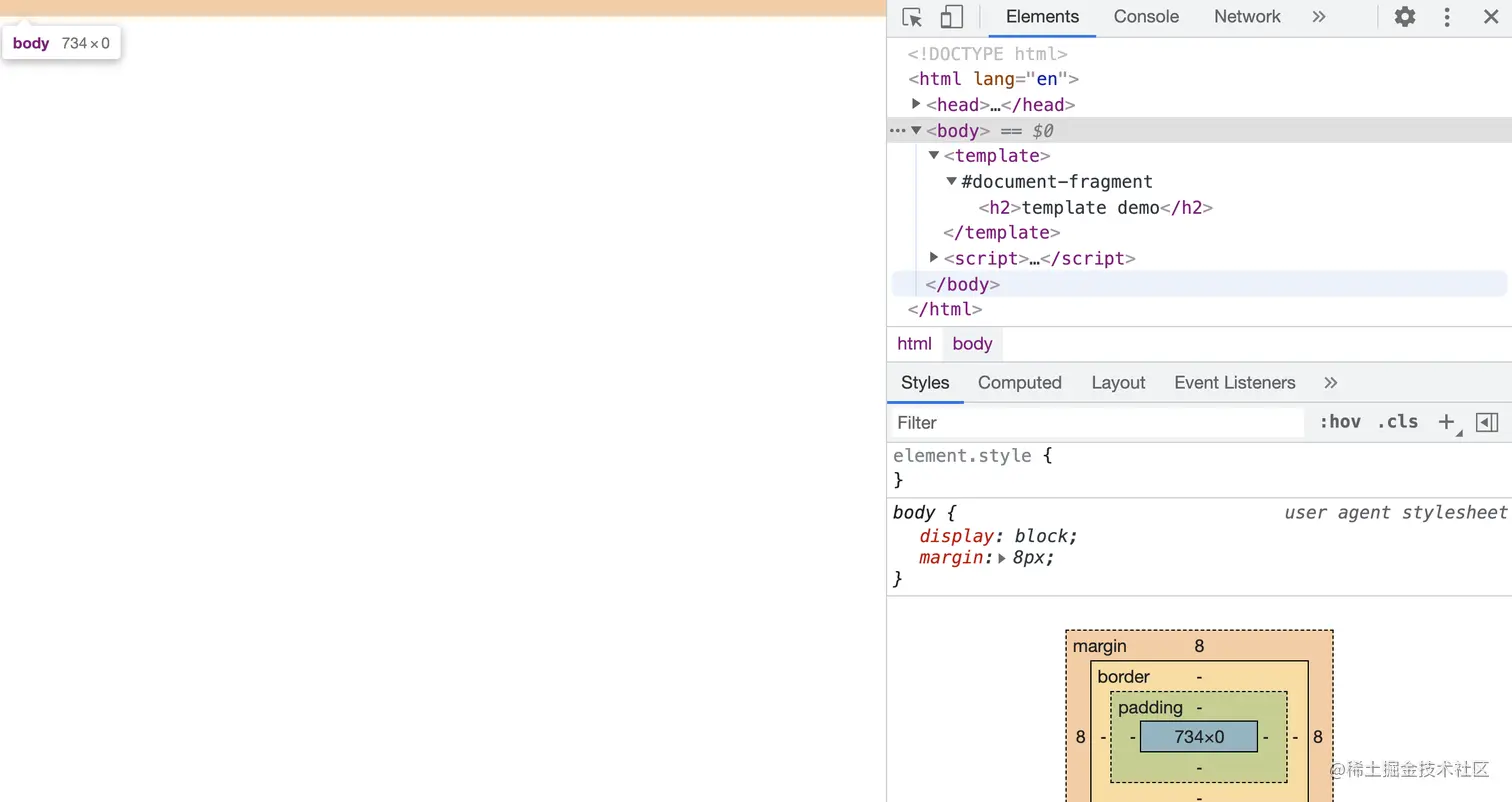Screen dimensions: 1512x802
Task: Select the html breadcrumb
Action: pyautogui.click(x=914, y=344)
